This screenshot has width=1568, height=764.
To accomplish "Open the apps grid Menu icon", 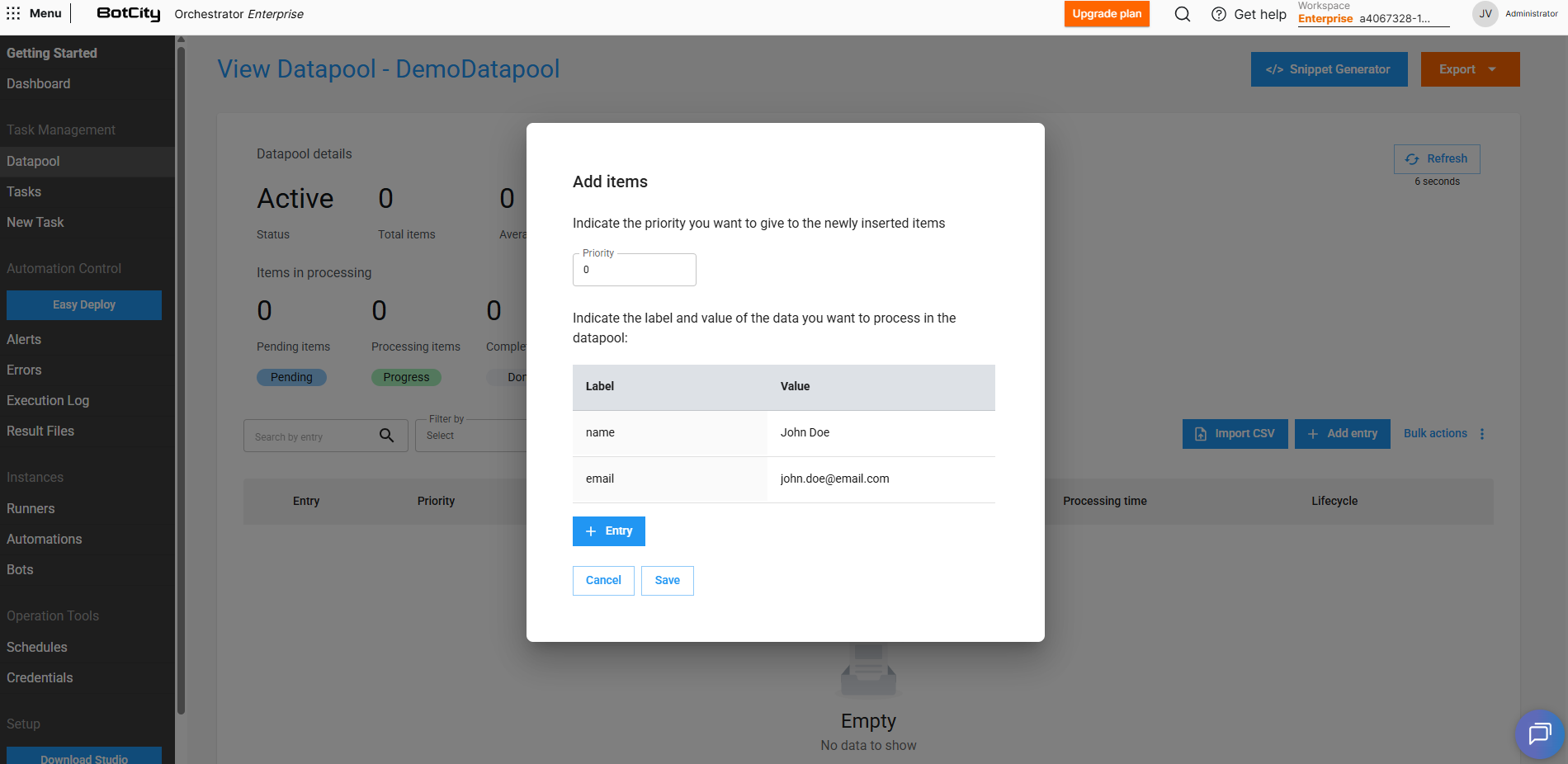I will (x=13, y=13).
